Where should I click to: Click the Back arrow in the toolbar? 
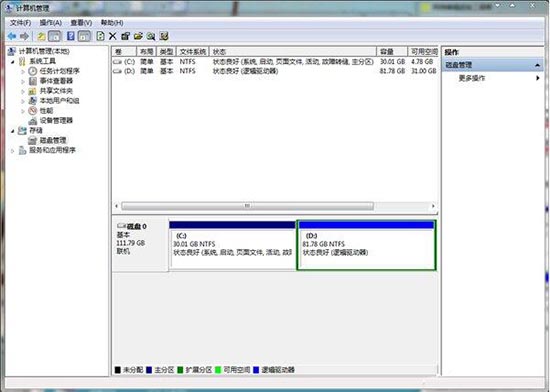[x=12, y=36]
